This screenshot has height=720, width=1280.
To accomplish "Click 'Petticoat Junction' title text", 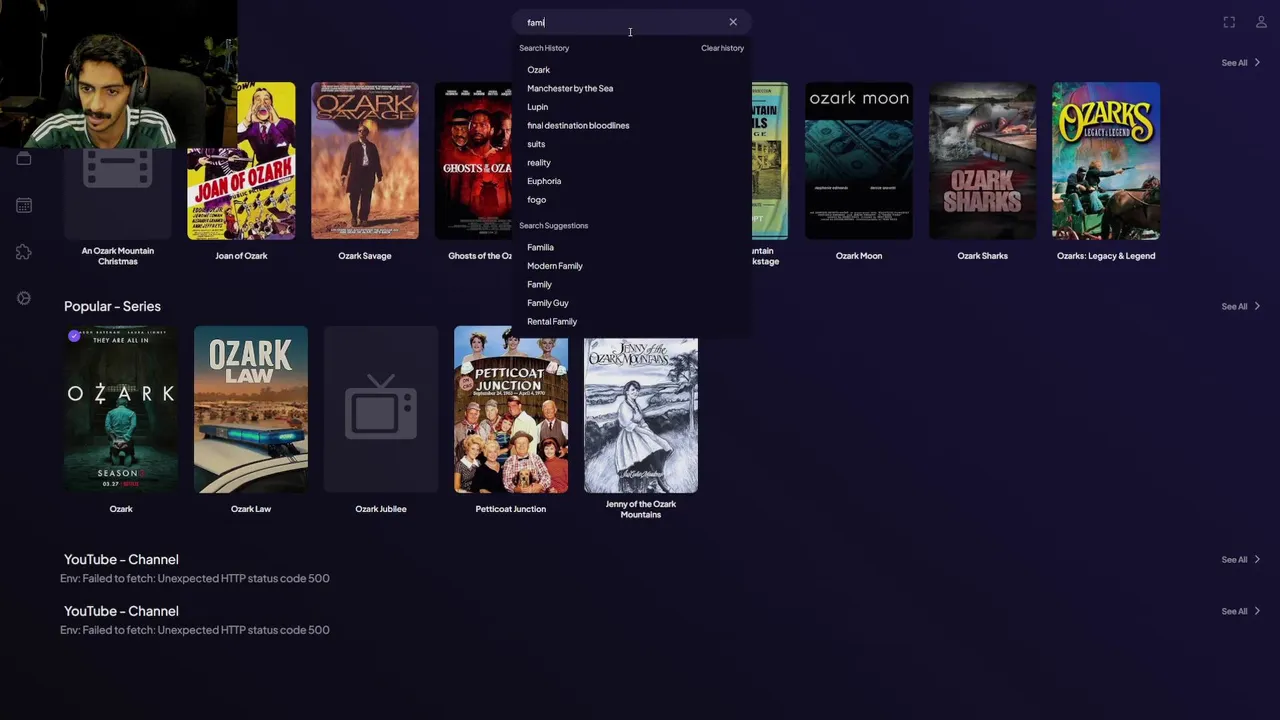I will point(511,509).
